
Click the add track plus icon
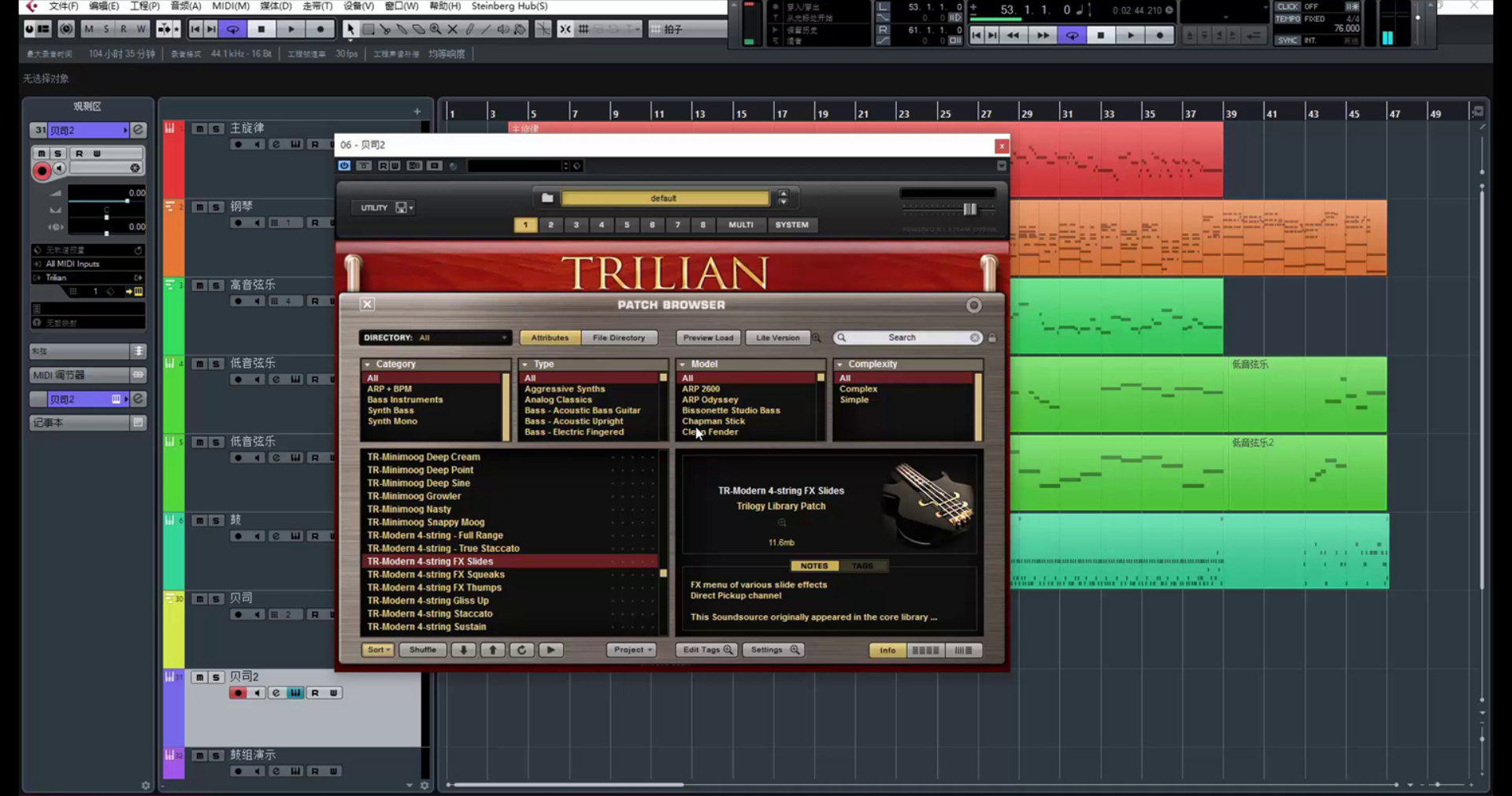[417, 112]
